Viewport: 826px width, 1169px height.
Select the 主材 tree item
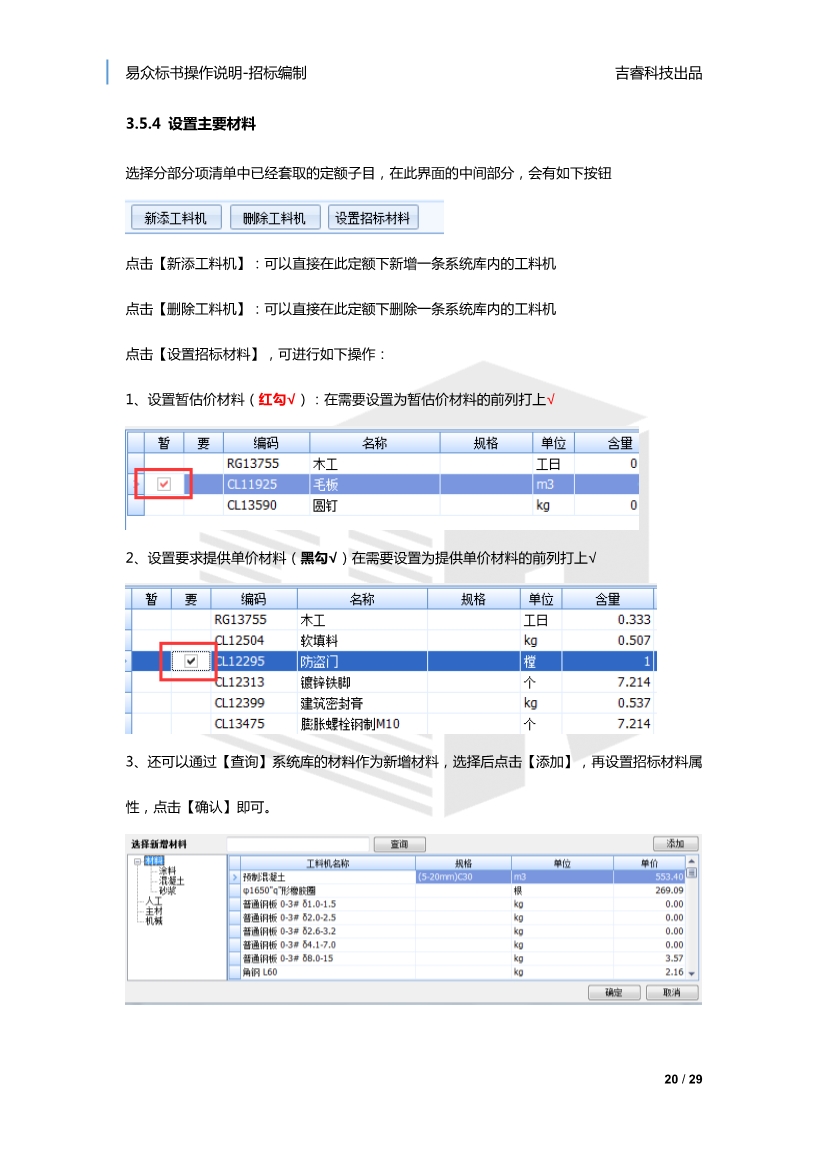154,911
